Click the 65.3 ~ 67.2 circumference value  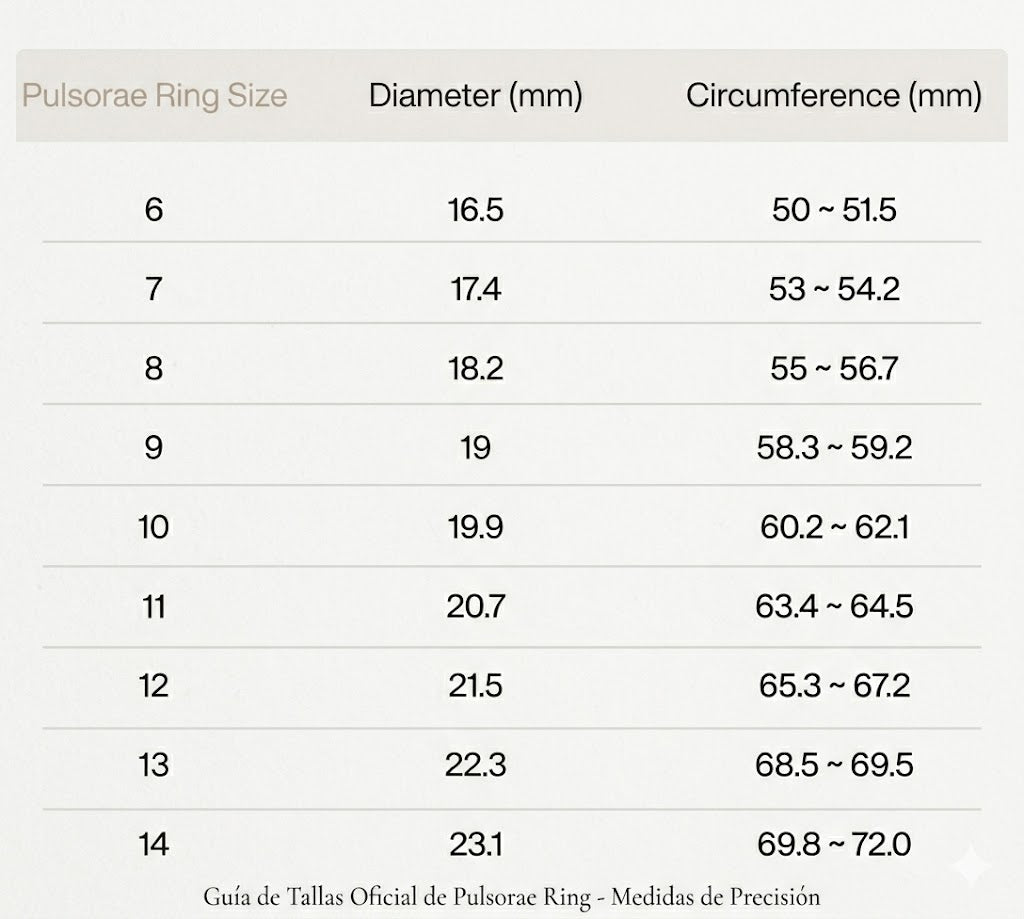click(835, 686)
